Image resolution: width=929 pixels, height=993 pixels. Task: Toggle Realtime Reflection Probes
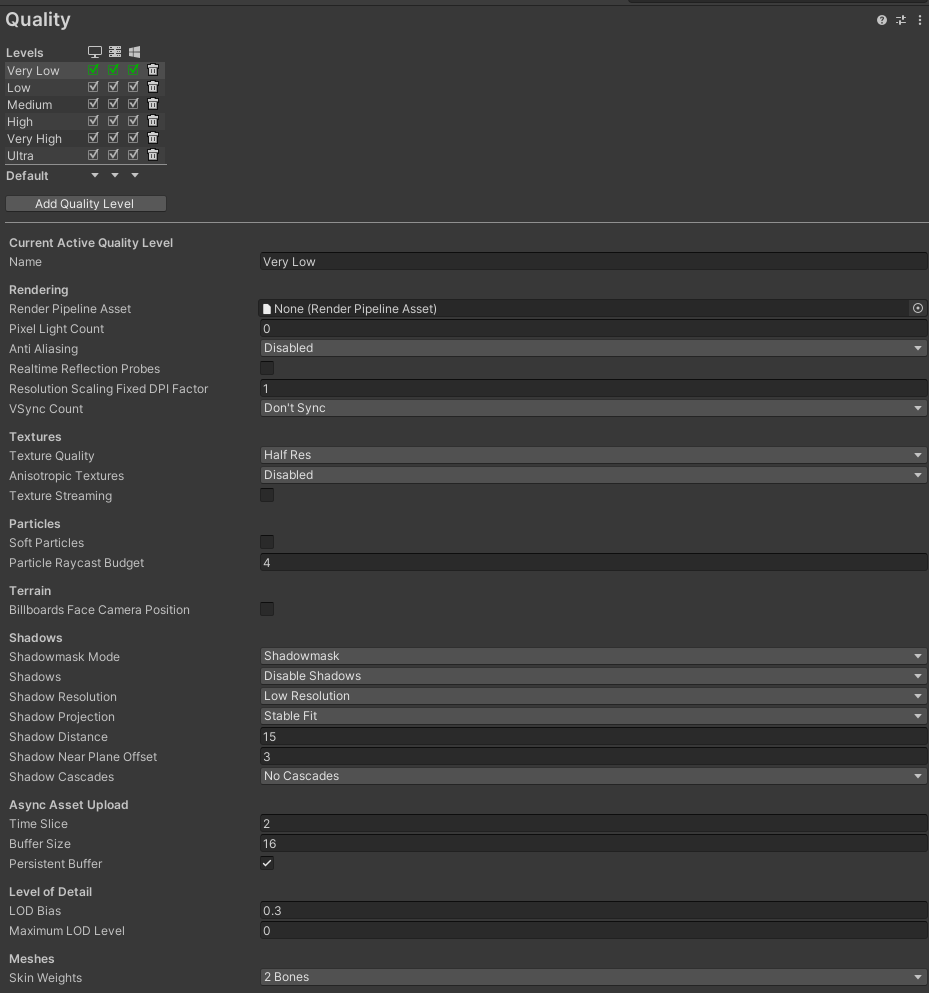(267, 368)
